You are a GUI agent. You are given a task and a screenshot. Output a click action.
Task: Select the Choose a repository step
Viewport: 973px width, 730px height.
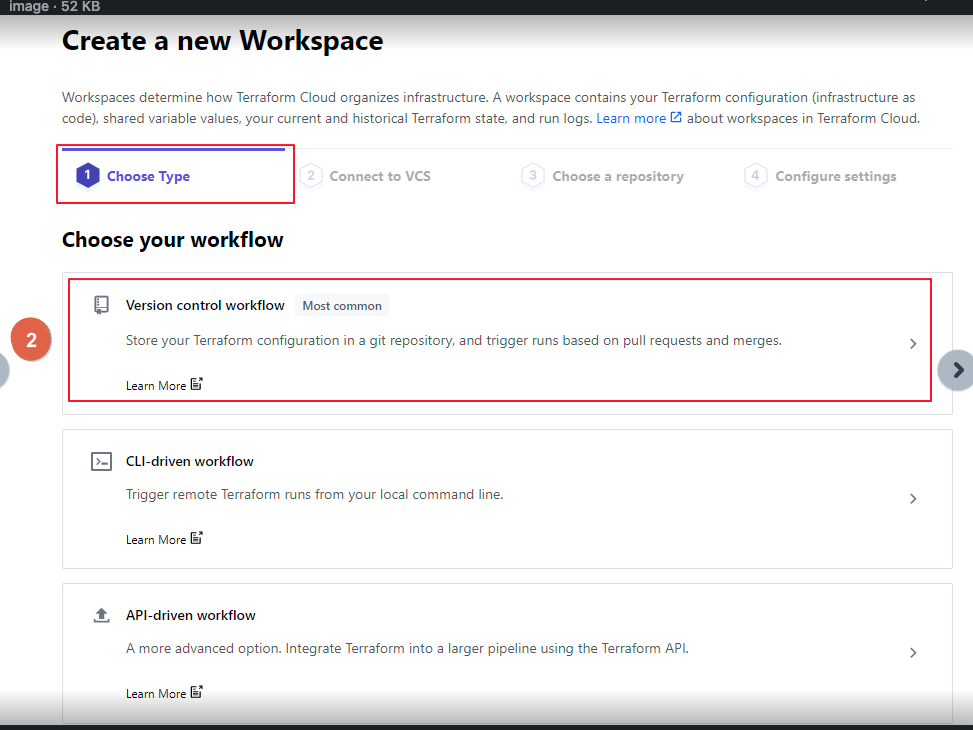pos(603,176)
